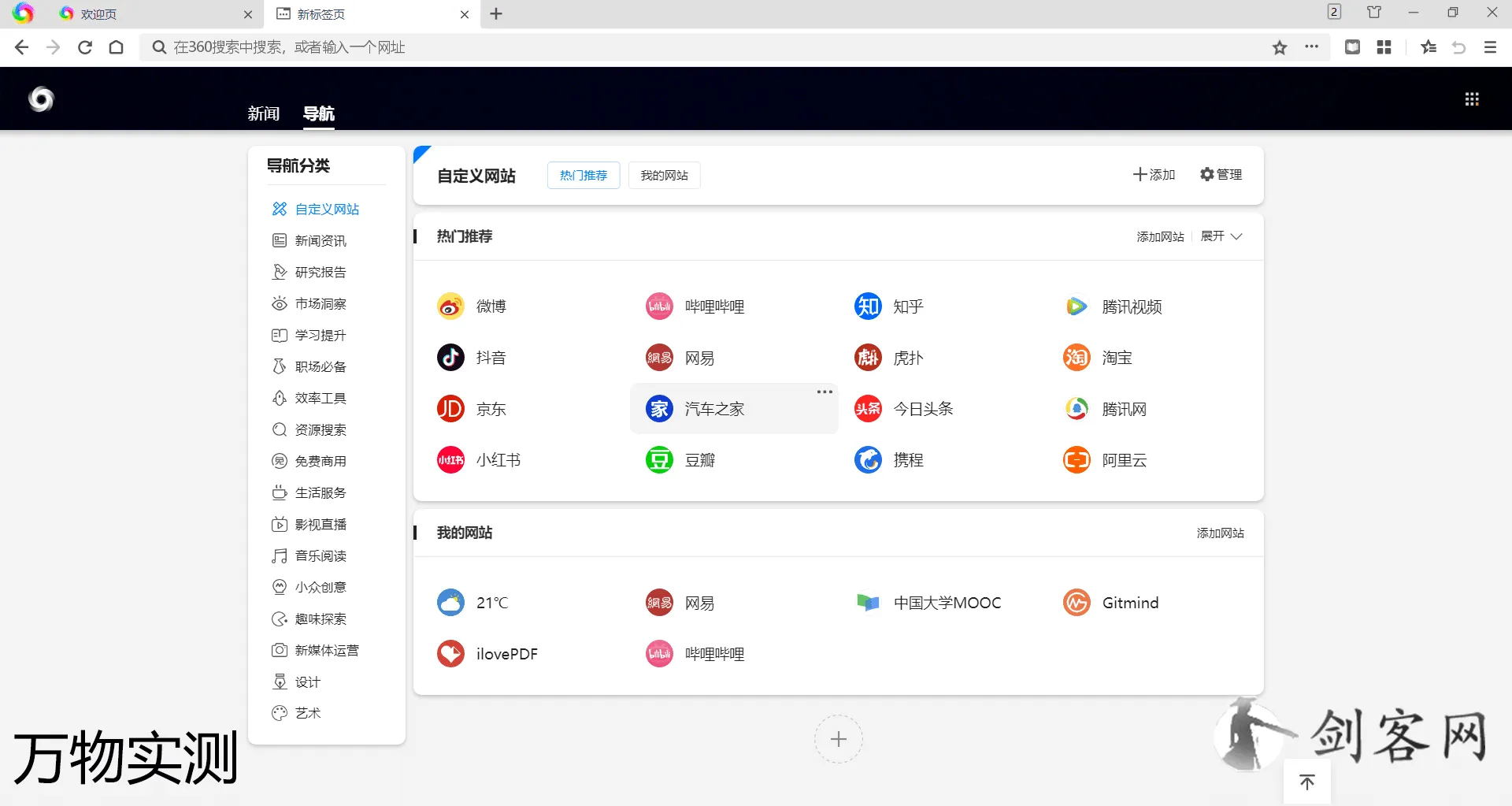Select 设计 category in the sidebar
This screenshot has width=1512, height=806.
pos(296,682)
